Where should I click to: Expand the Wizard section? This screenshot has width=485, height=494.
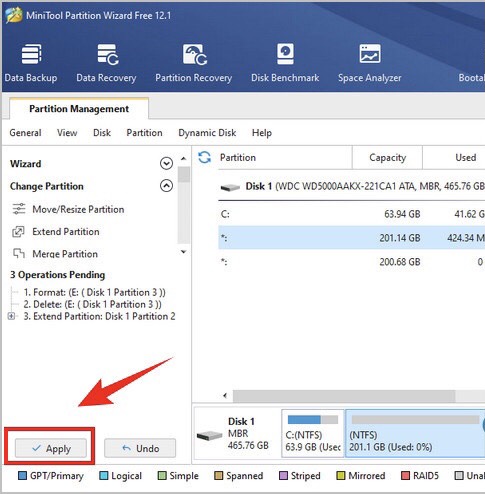tap(166, 164)
